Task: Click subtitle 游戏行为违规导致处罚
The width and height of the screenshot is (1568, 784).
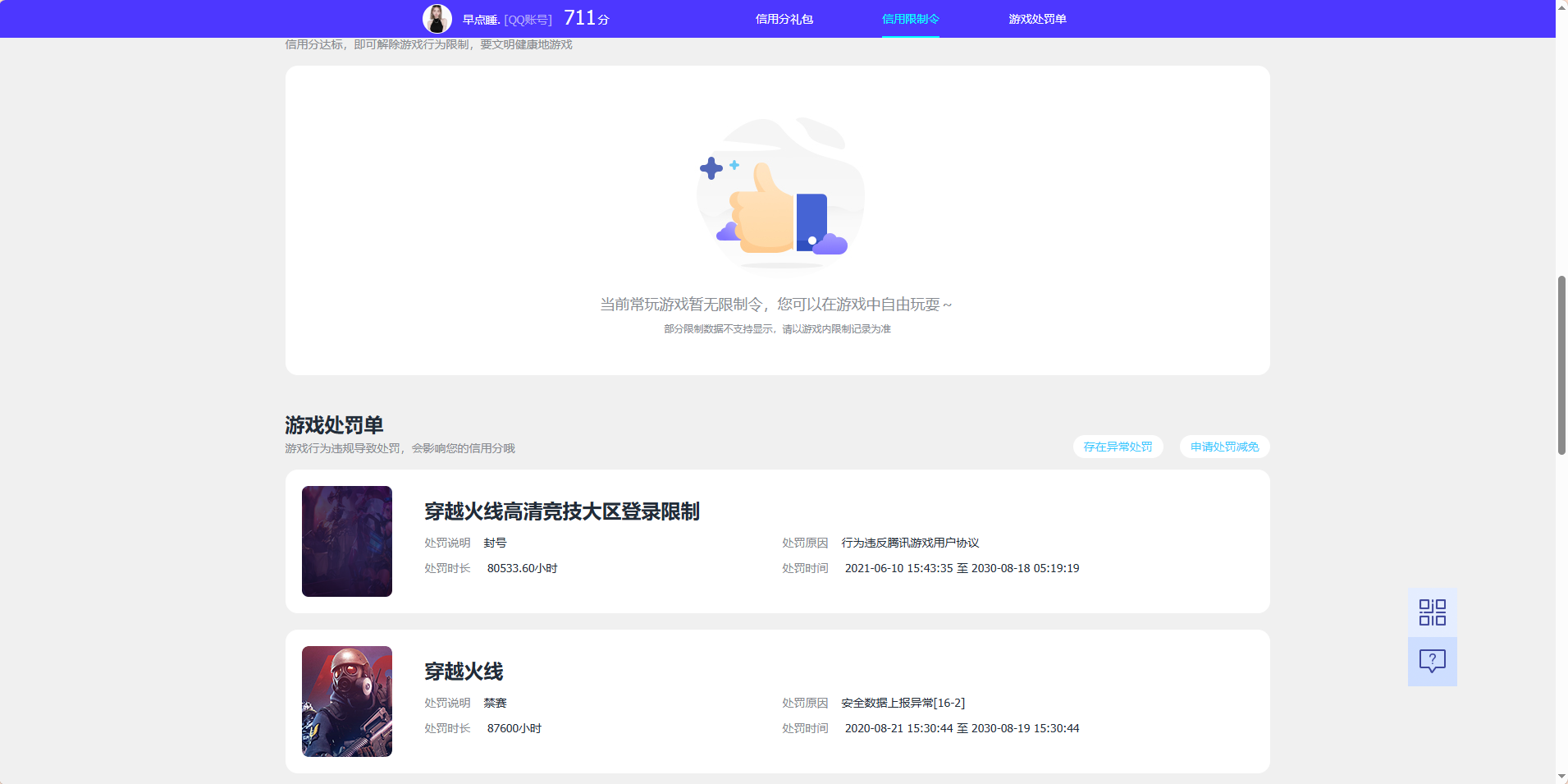Action: [x=342, y=448]
